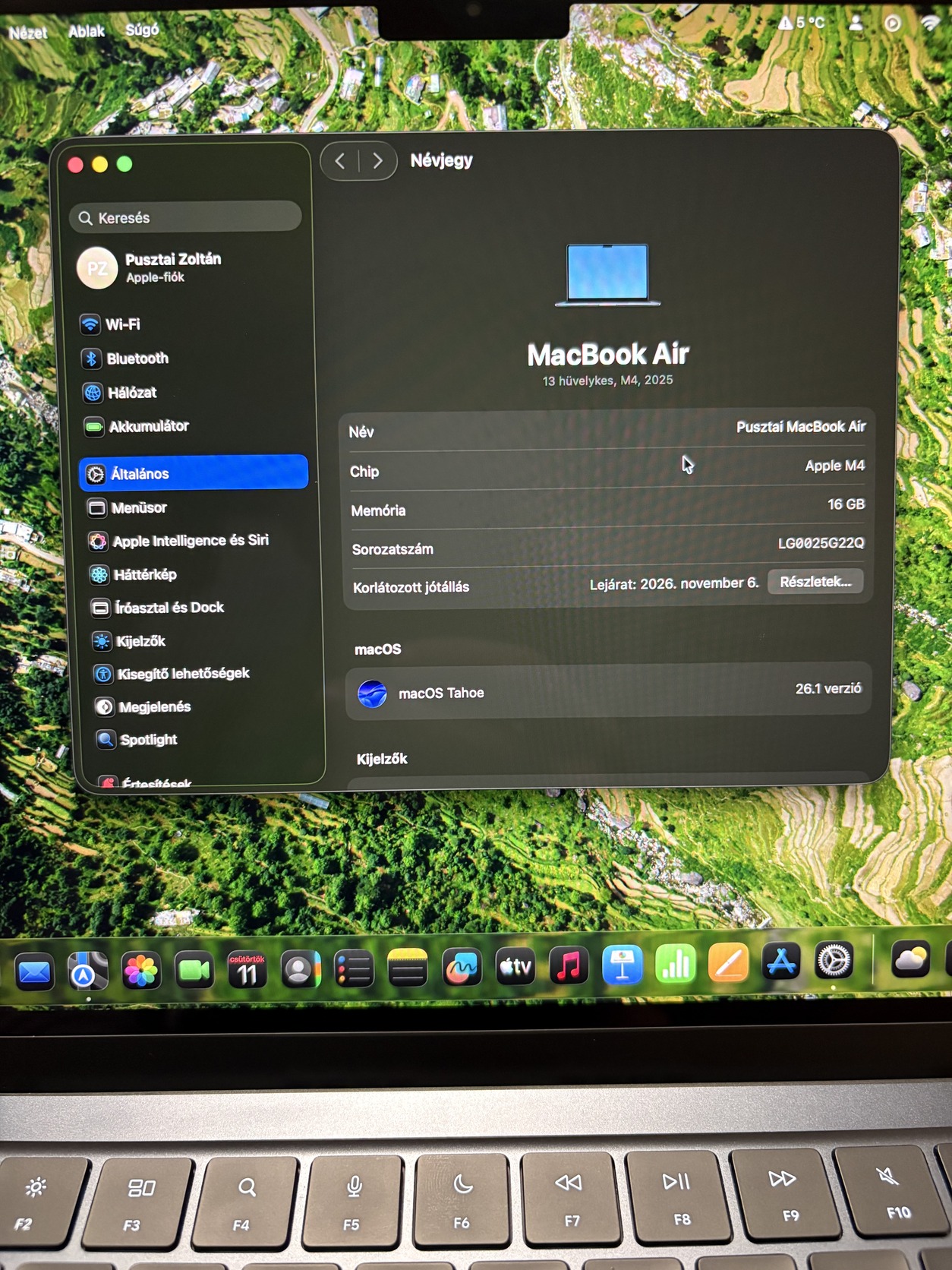Click 13 hüvelykes, M4, 2025 subtitle

[x=607, y=381]
